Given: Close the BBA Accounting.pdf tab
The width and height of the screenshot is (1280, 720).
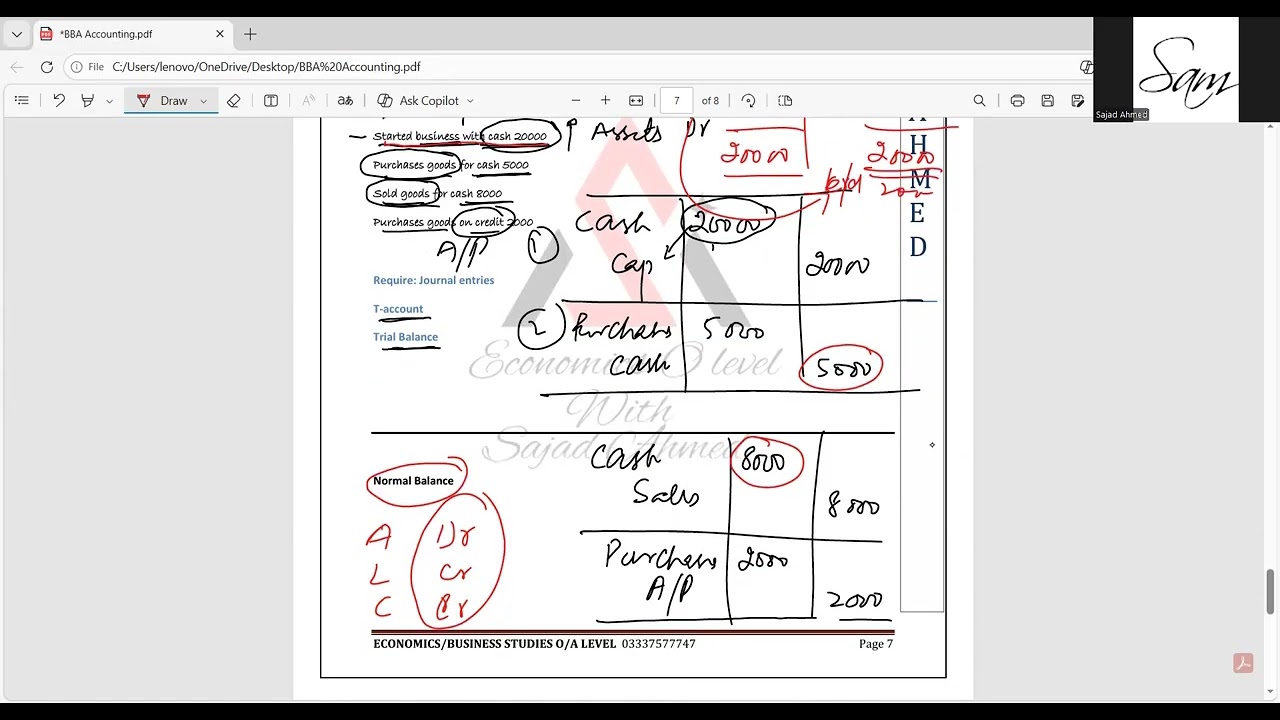Looking at the screenshot, I should (220, 34).
